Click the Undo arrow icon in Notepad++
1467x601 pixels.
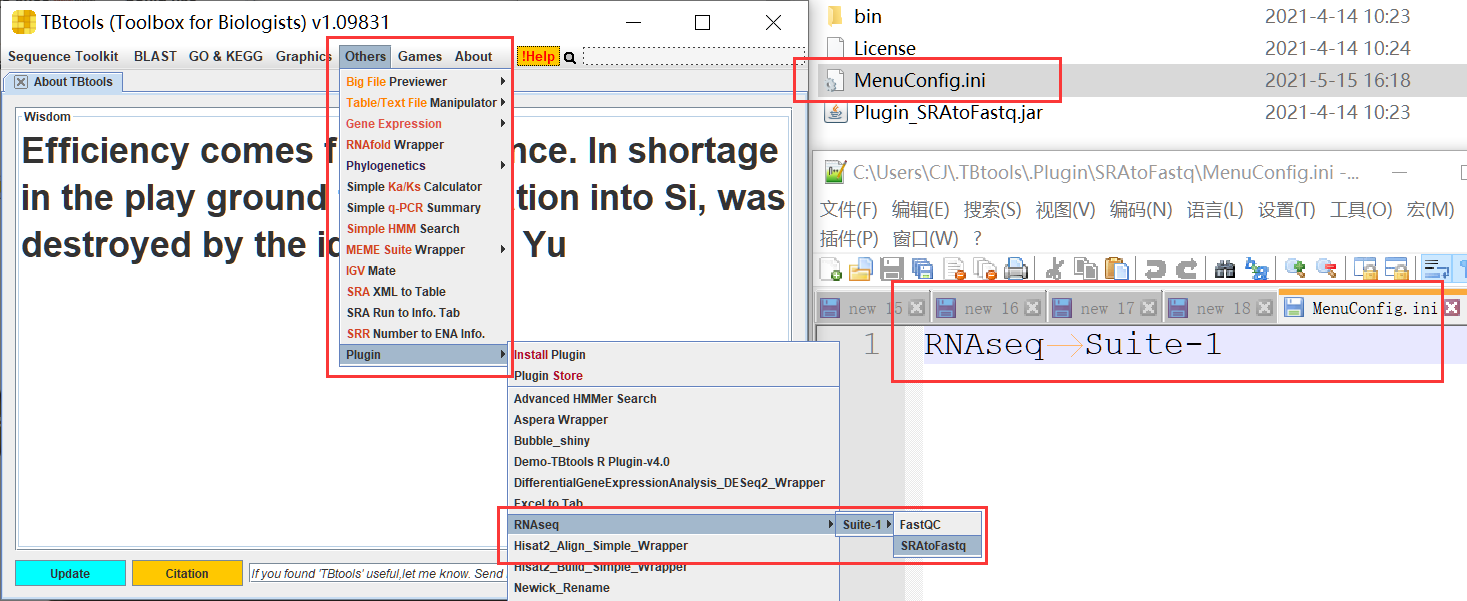[1155, 268]
